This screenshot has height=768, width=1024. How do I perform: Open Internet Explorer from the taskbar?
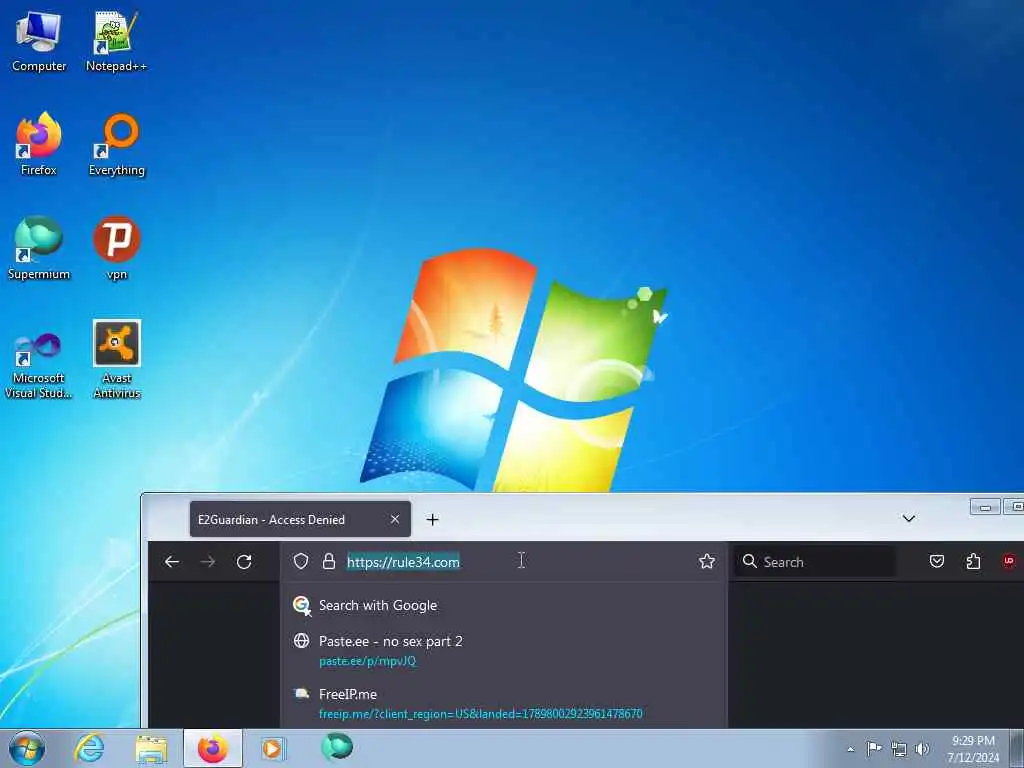89,748
